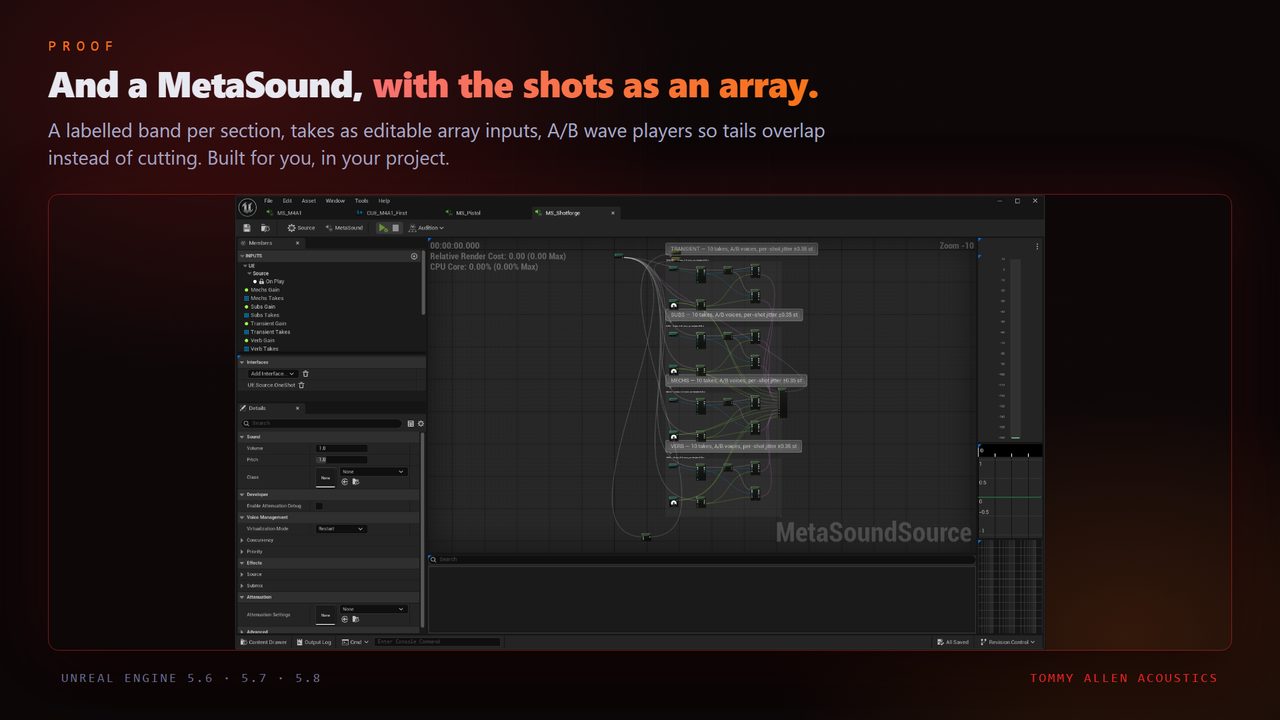
Task: Open the Content Drawer
Action: [263, 642]
